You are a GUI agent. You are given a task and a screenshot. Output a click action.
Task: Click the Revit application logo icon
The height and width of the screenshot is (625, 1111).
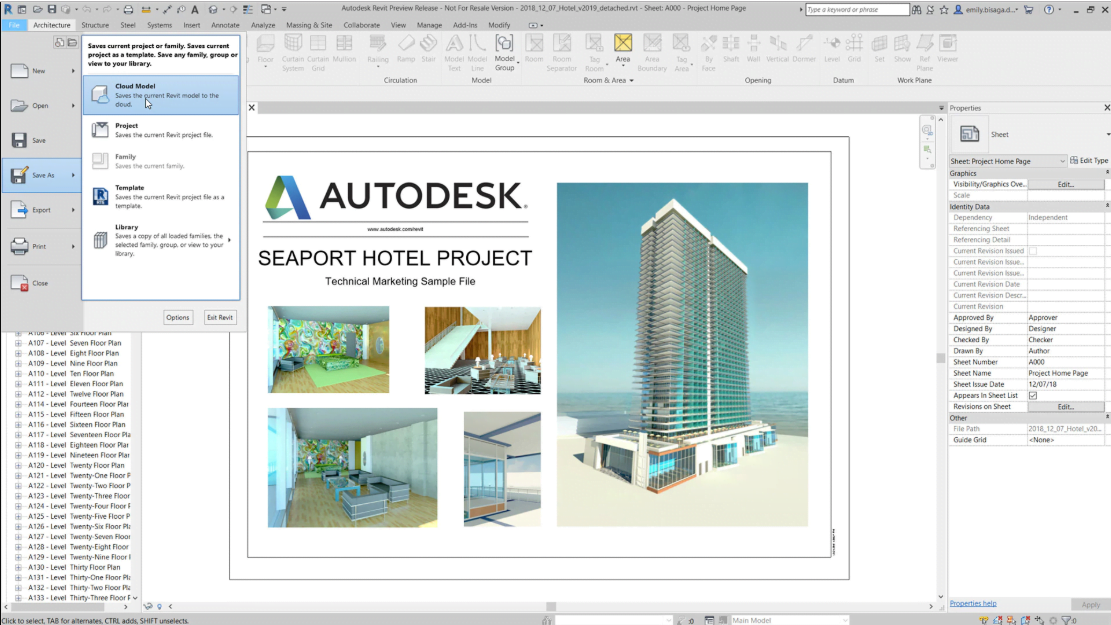8,9
